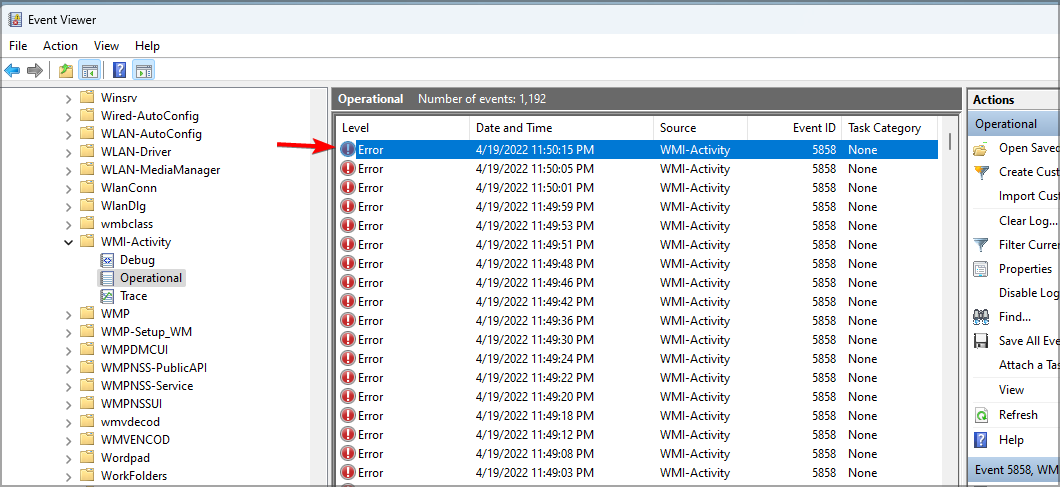Image resolution: width=1060 pixels, height=487 pixels.
Task: Select the 11:49:30 PM error event row
Action: point(637,340)
